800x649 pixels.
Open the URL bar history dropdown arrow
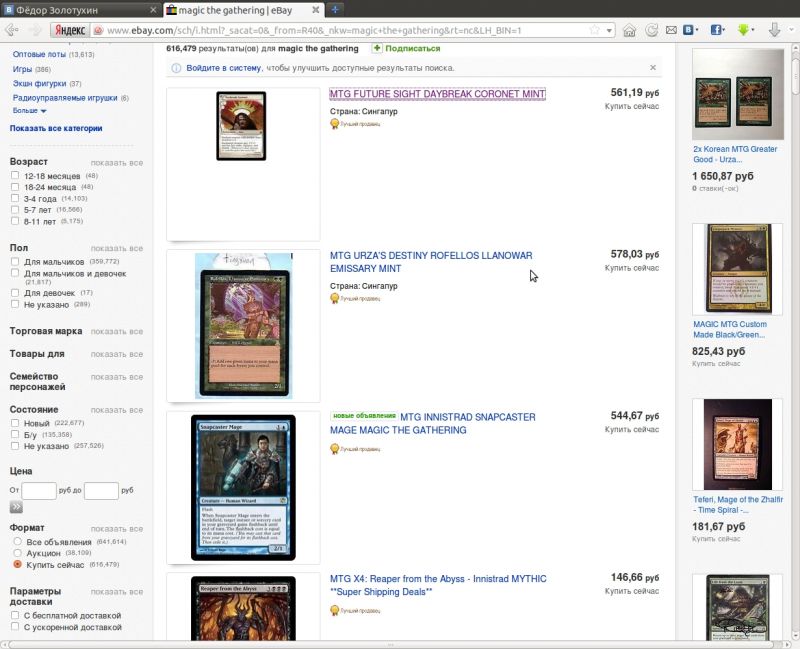609,30
